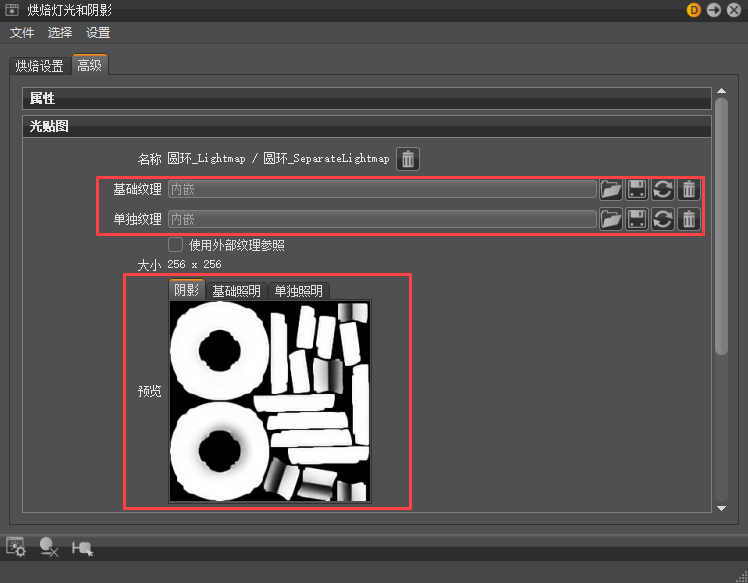Open folder icon for 单独纹理
Image resolution: width=748 pixels, height=583 pixels.
click(611, 219)
